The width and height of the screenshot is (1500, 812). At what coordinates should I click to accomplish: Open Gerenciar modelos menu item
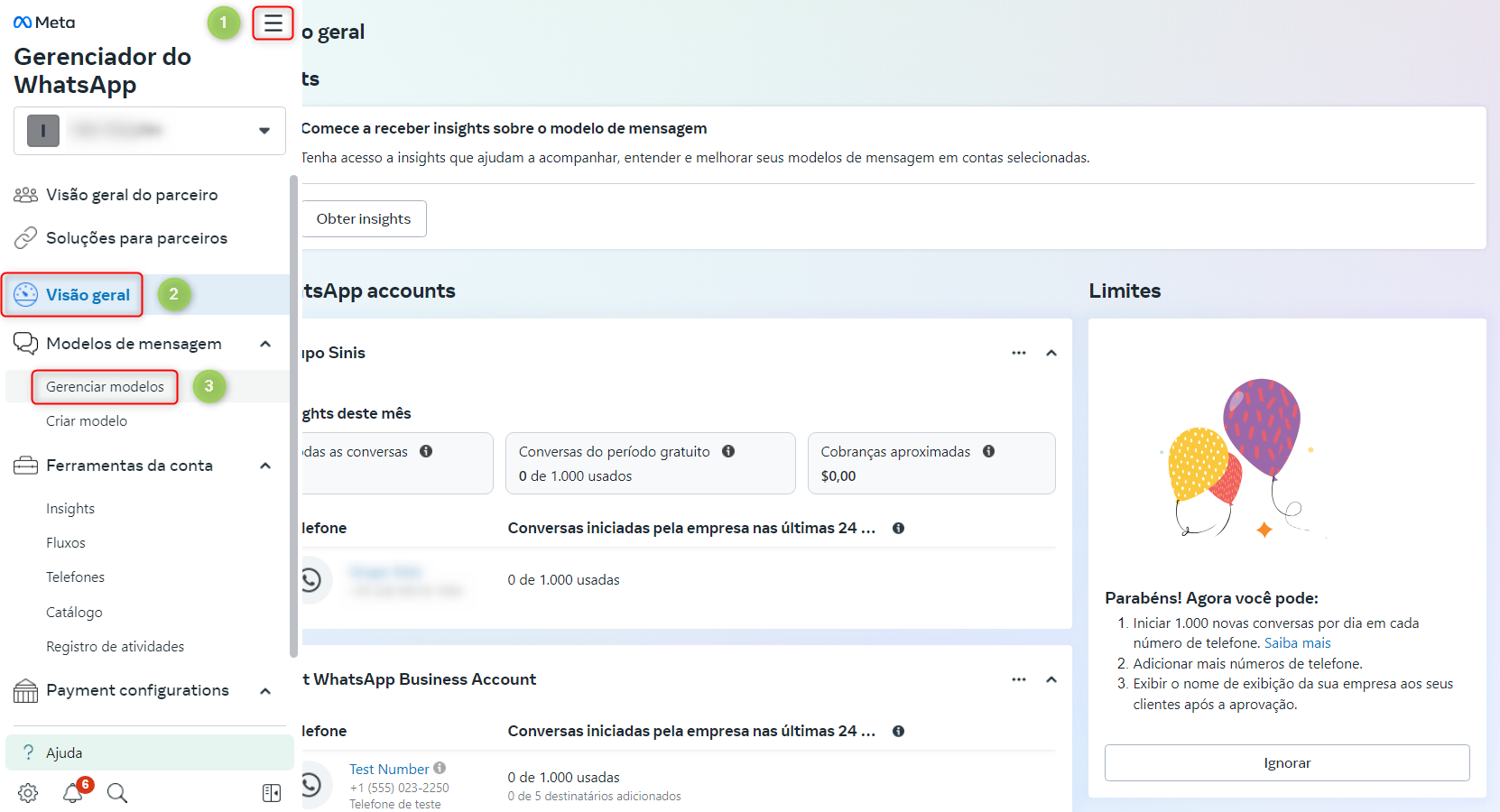(x=105, y=387)
